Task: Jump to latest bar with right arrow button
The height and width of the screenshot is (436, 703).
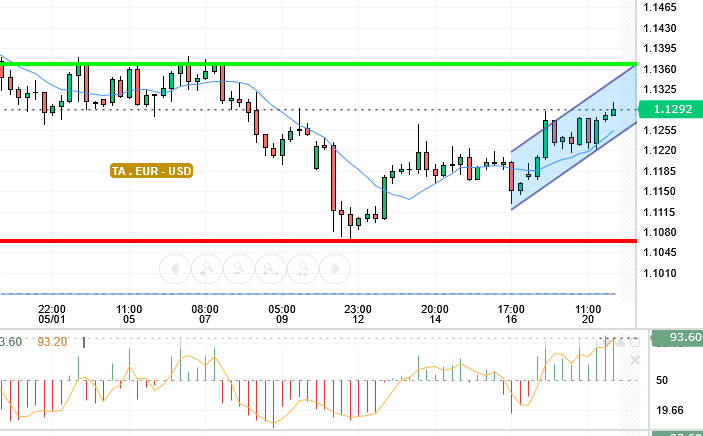Action: tap(334, 269)
